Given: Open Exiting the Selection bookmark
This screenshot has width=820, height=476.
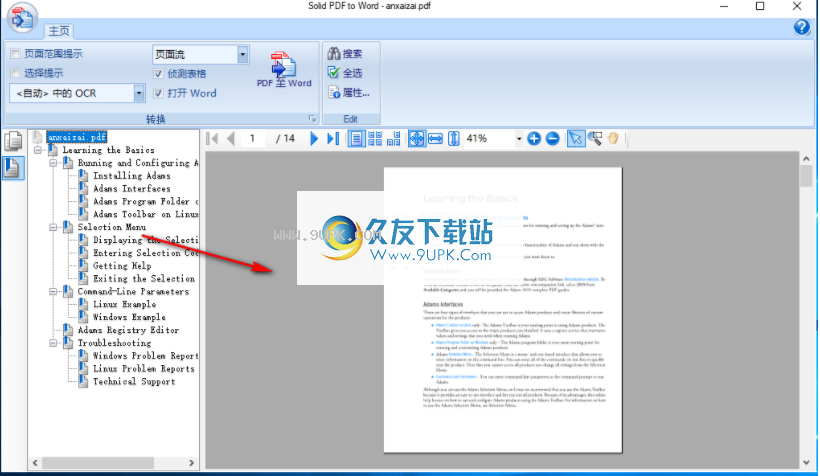Looking at the screenshot, I should click(144, 278).
